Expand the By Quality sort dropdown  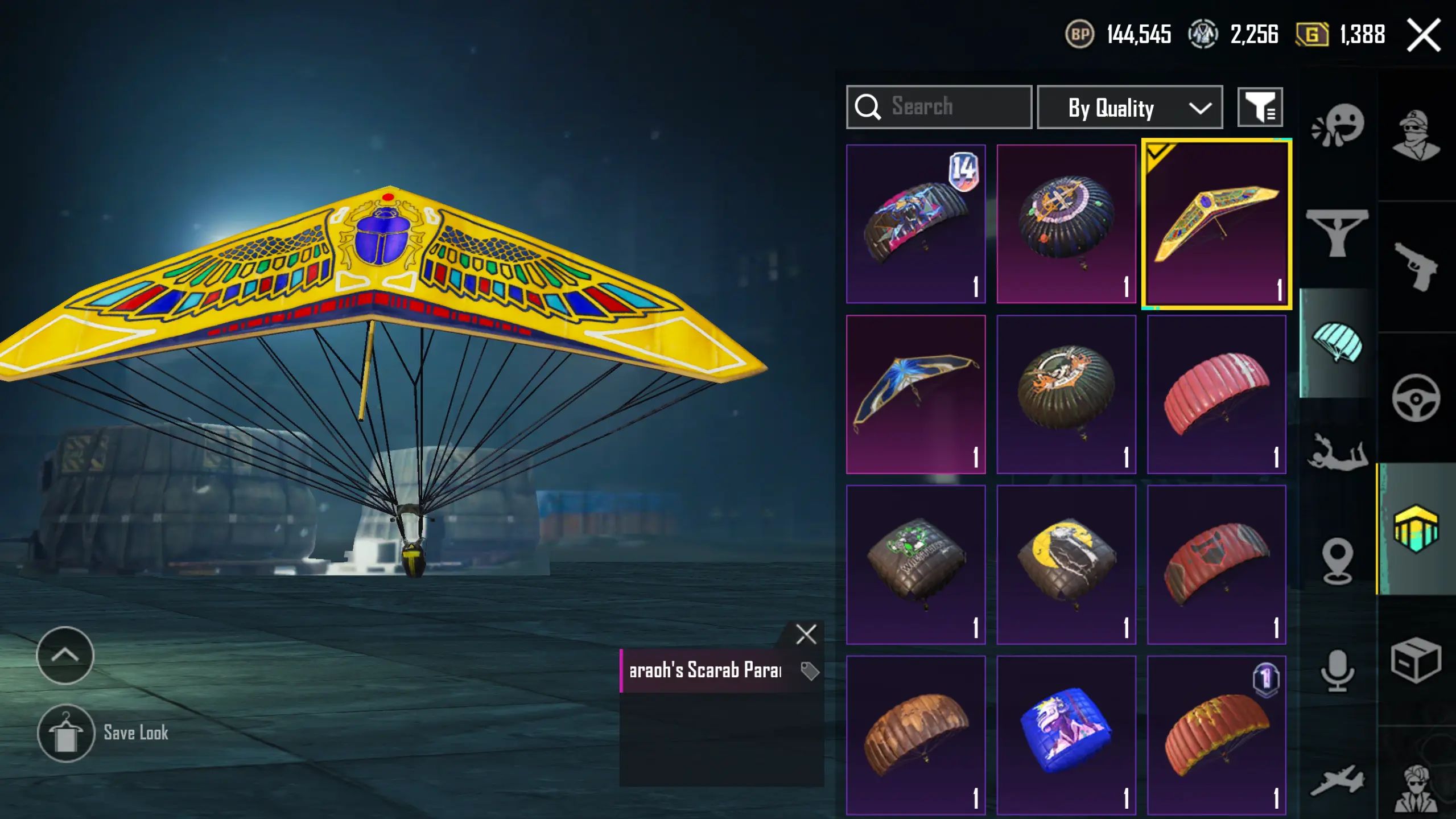coord(1130,107)
